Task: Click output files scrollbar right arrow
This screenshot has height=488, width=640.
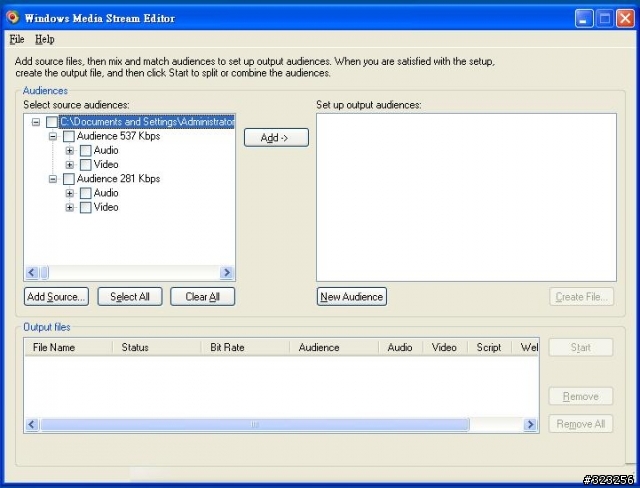Action: pyautogui.click(x=530, y=424)
